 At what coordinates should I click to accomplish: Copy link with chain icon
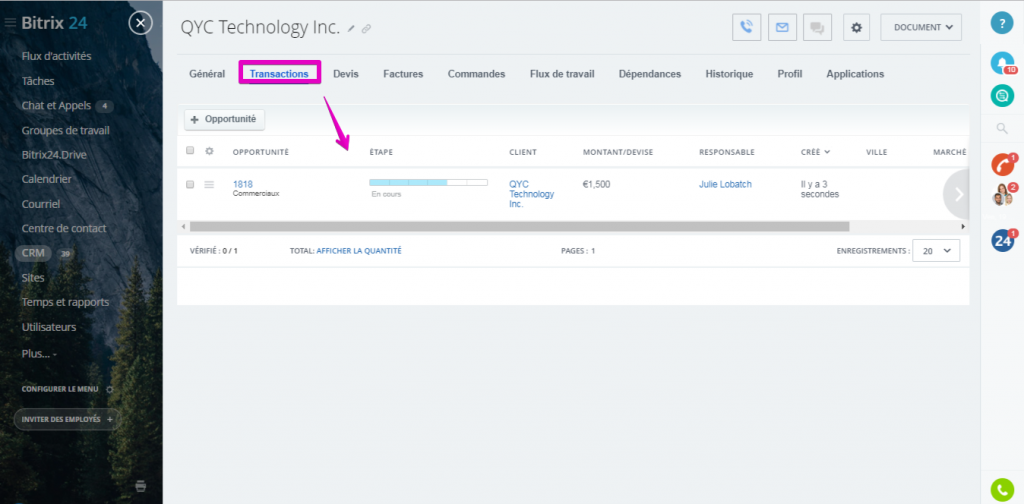tap(366, 29)
